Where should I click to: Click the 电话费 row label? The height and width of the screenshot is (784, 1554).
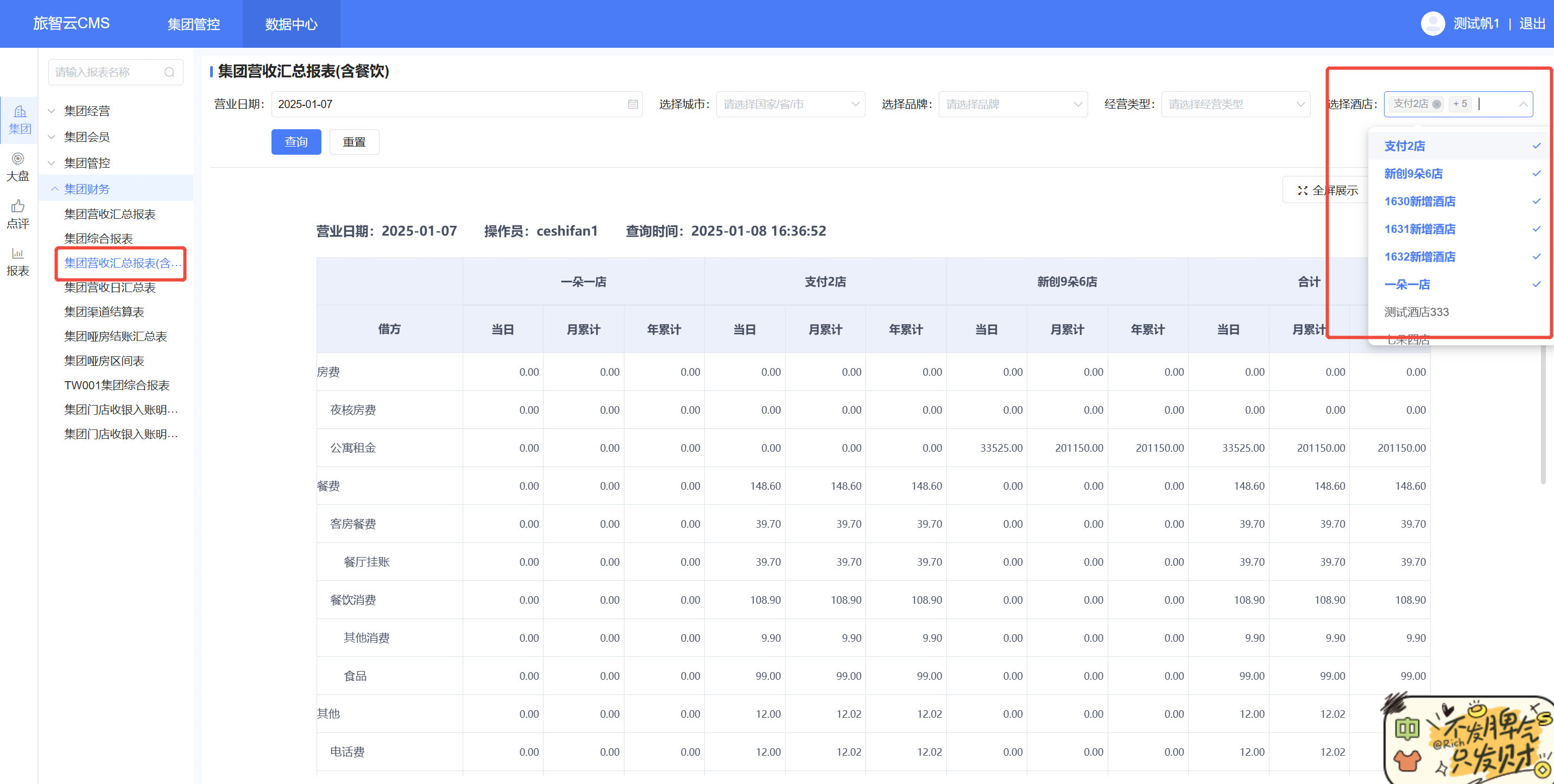pyautogui.click(x=348, y=752)
